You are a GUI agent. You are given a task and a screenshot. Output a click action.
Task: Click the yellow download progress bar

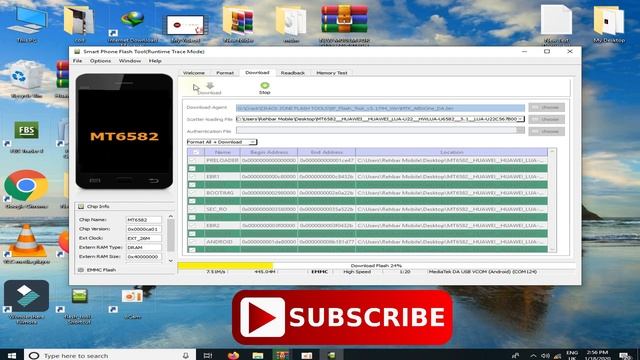[x=225, y=266]
